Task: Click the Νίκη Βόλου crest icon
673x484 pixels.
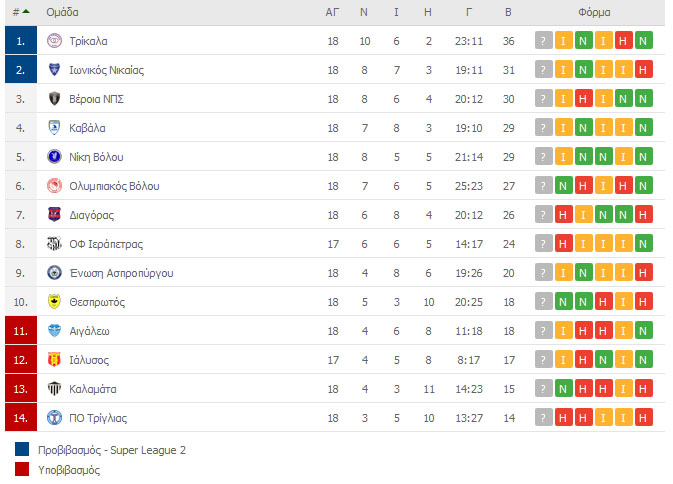Action: click(54, 157)
